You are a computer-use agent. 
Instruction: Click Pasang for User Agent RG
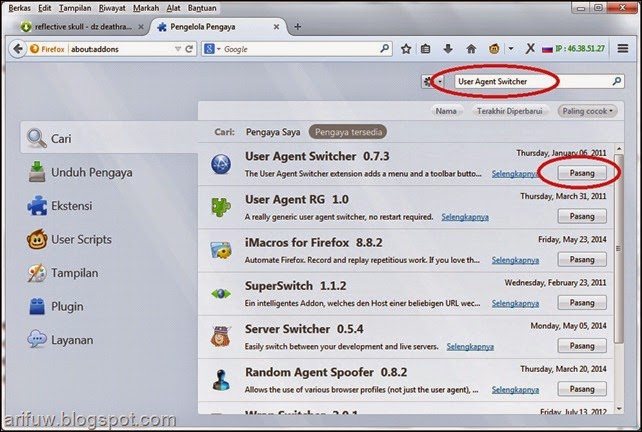click(x=582, y=216)
